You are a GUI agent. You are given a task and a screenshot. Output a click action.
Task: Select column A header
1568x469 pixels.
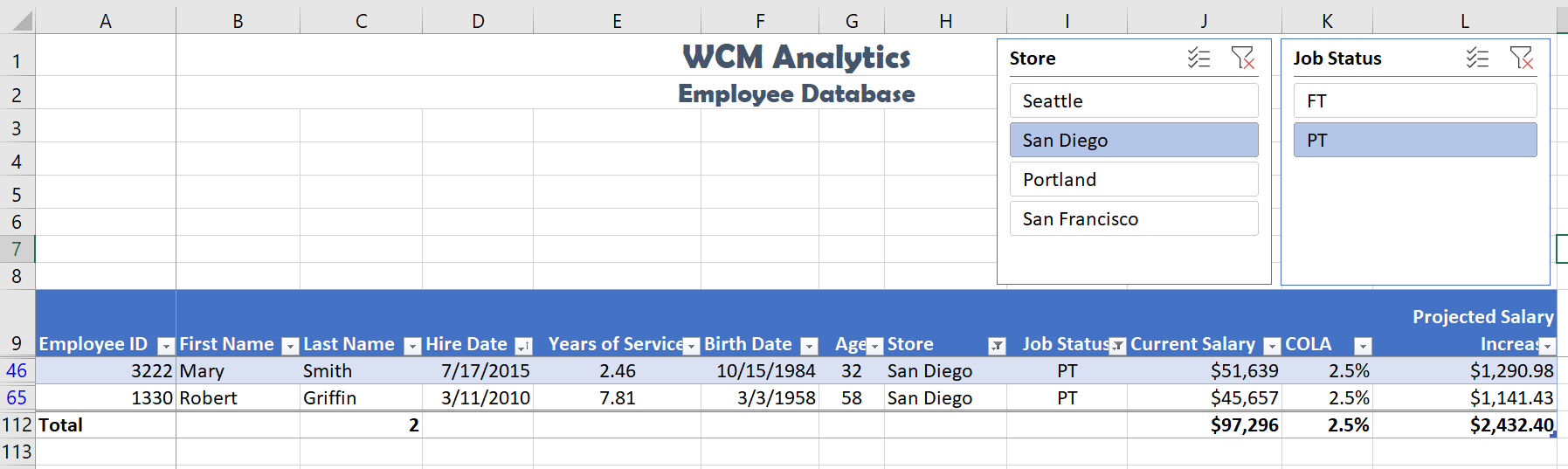point(106,21)
